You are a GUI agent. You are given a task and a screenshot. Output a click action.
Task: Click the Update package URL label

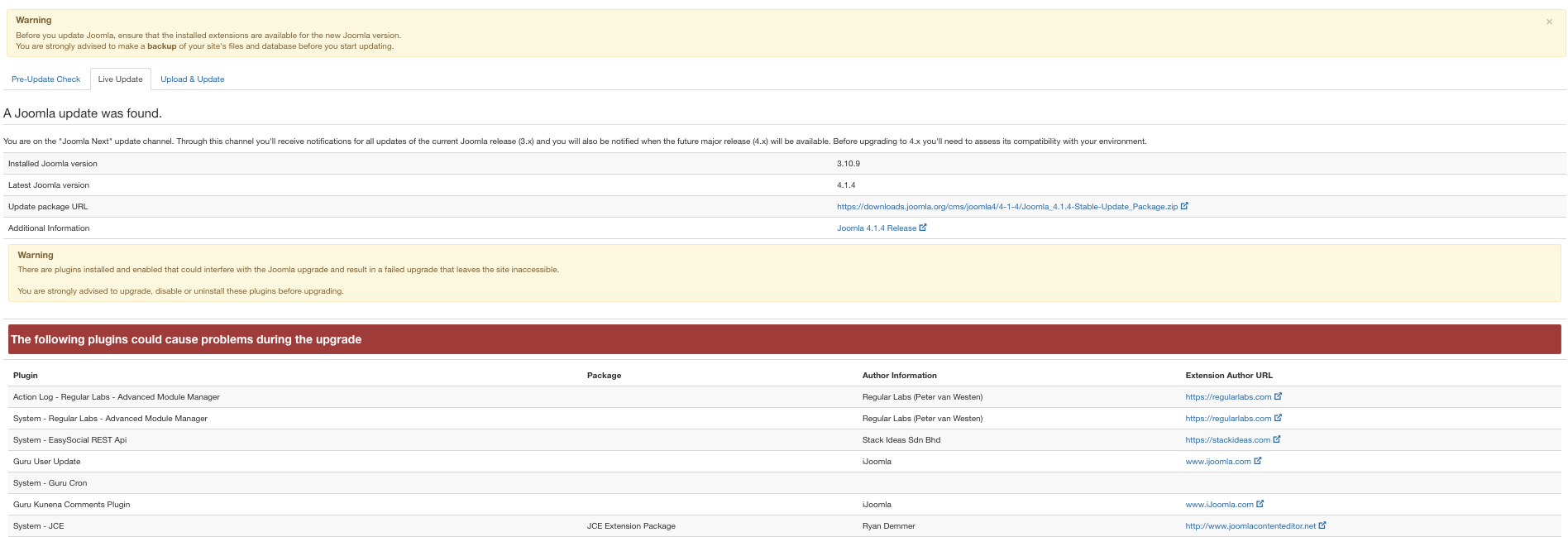(48, 207)
